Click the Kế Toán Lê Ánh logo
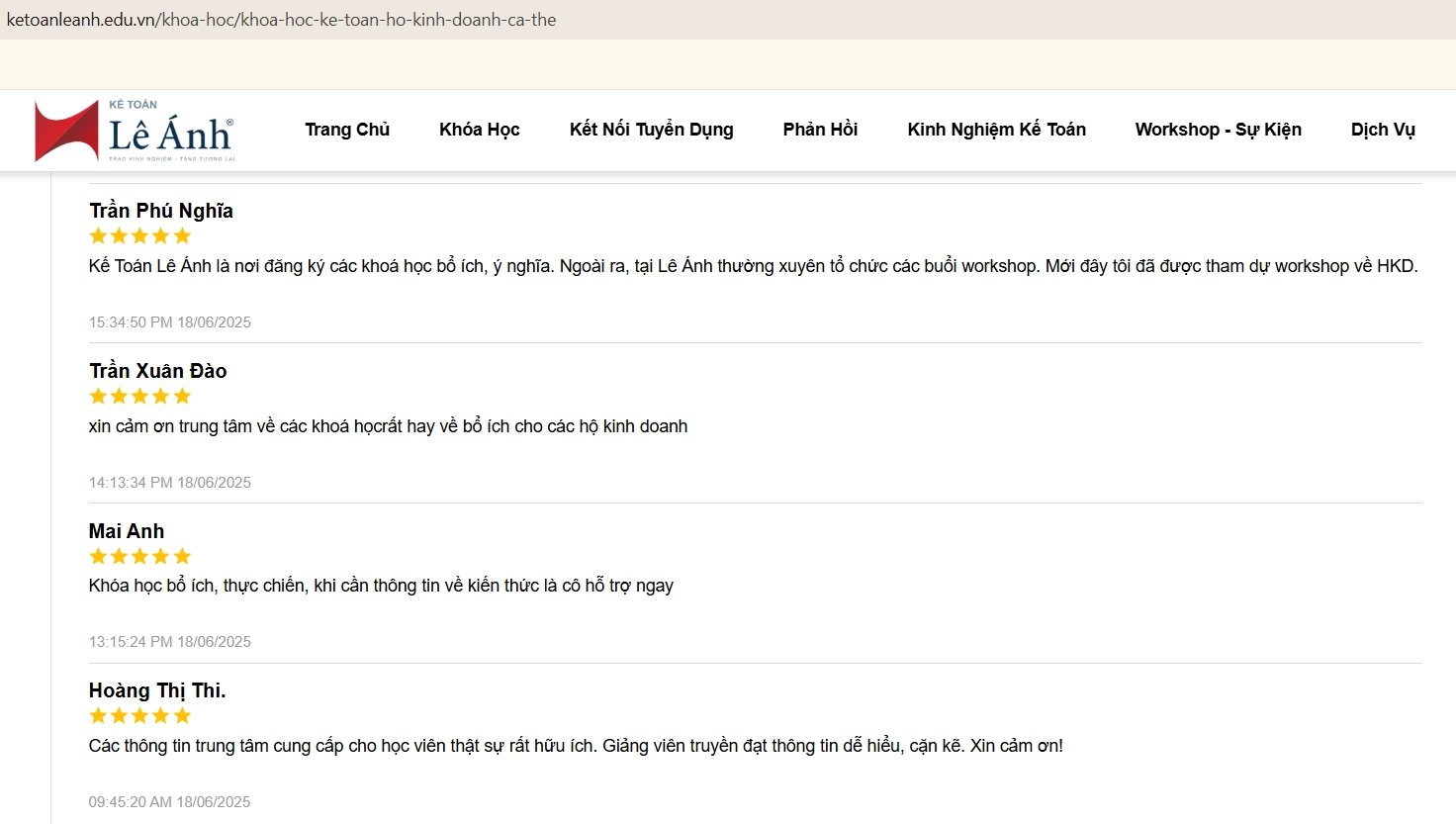 click(x=135, y=131)
